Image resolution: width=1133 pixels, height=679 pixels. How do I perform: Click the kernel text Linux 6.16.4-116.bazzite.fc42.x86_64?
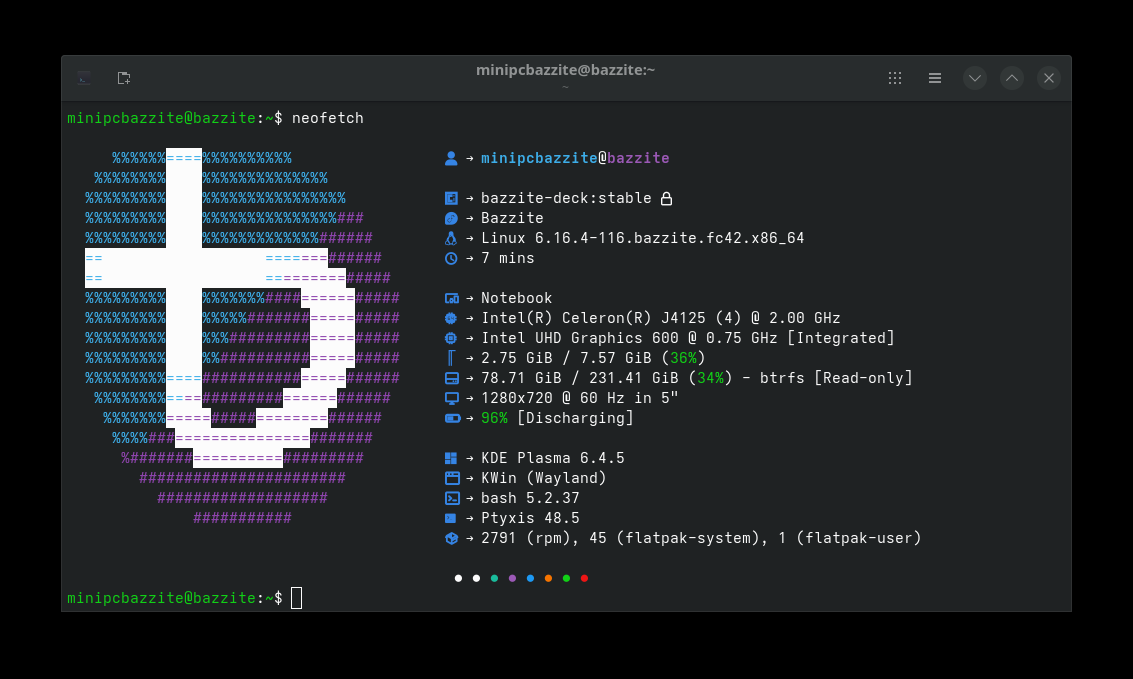click(x=642, y=238)
